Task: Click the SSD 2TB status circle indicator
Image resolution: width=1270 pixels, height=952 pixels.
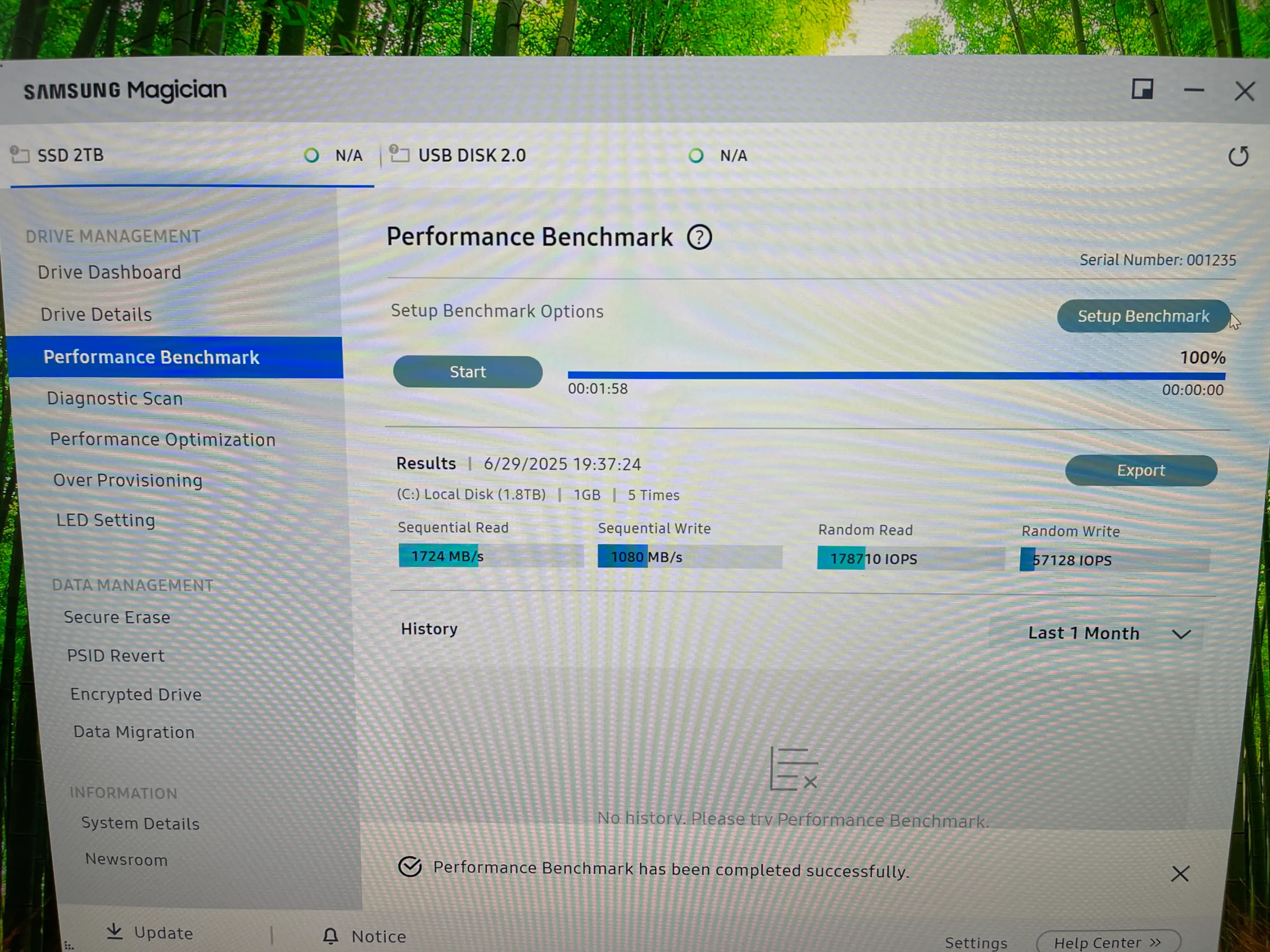Action: (x=311, y=155)
